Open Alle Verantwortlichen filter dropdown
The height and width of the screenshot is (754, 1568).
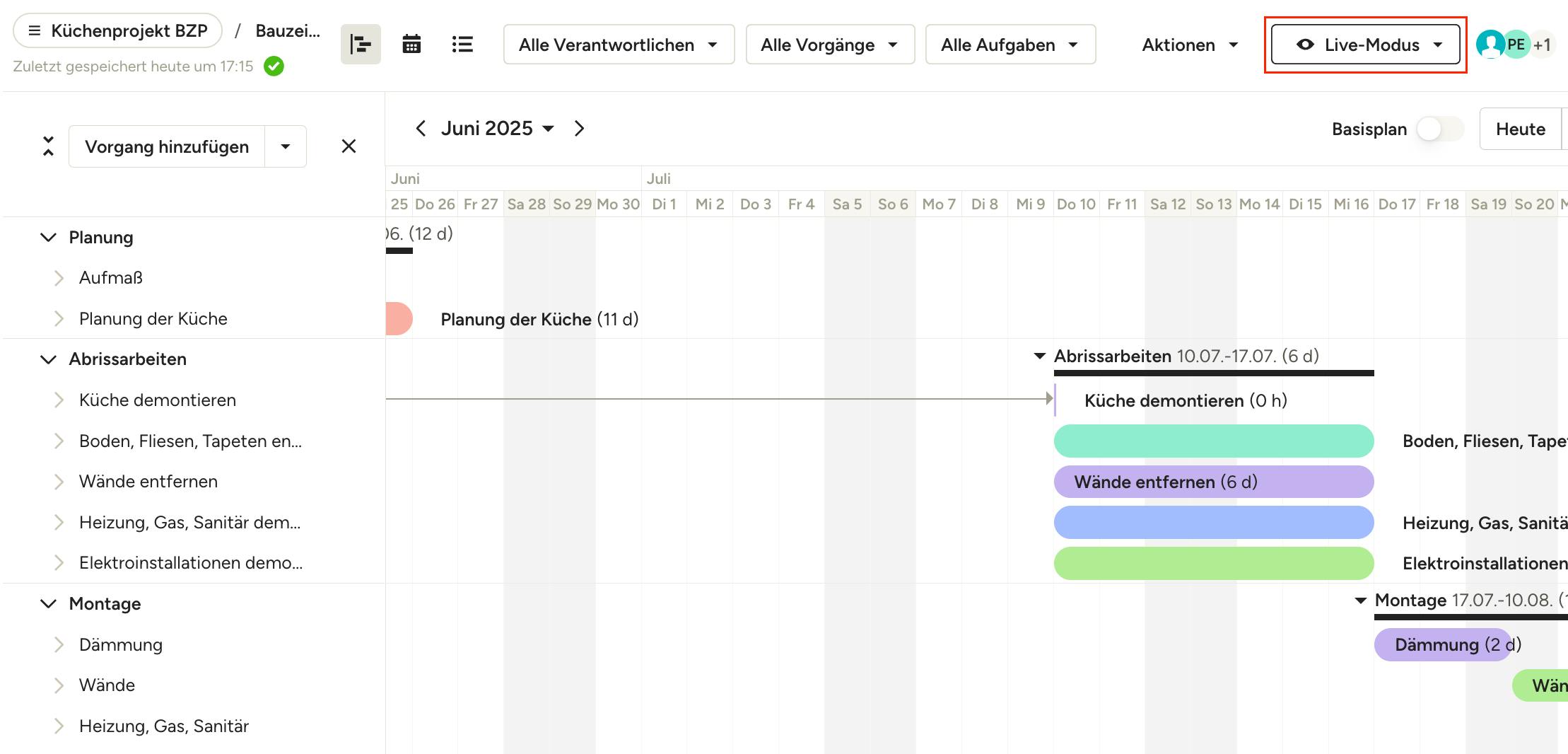pos(619,45)
